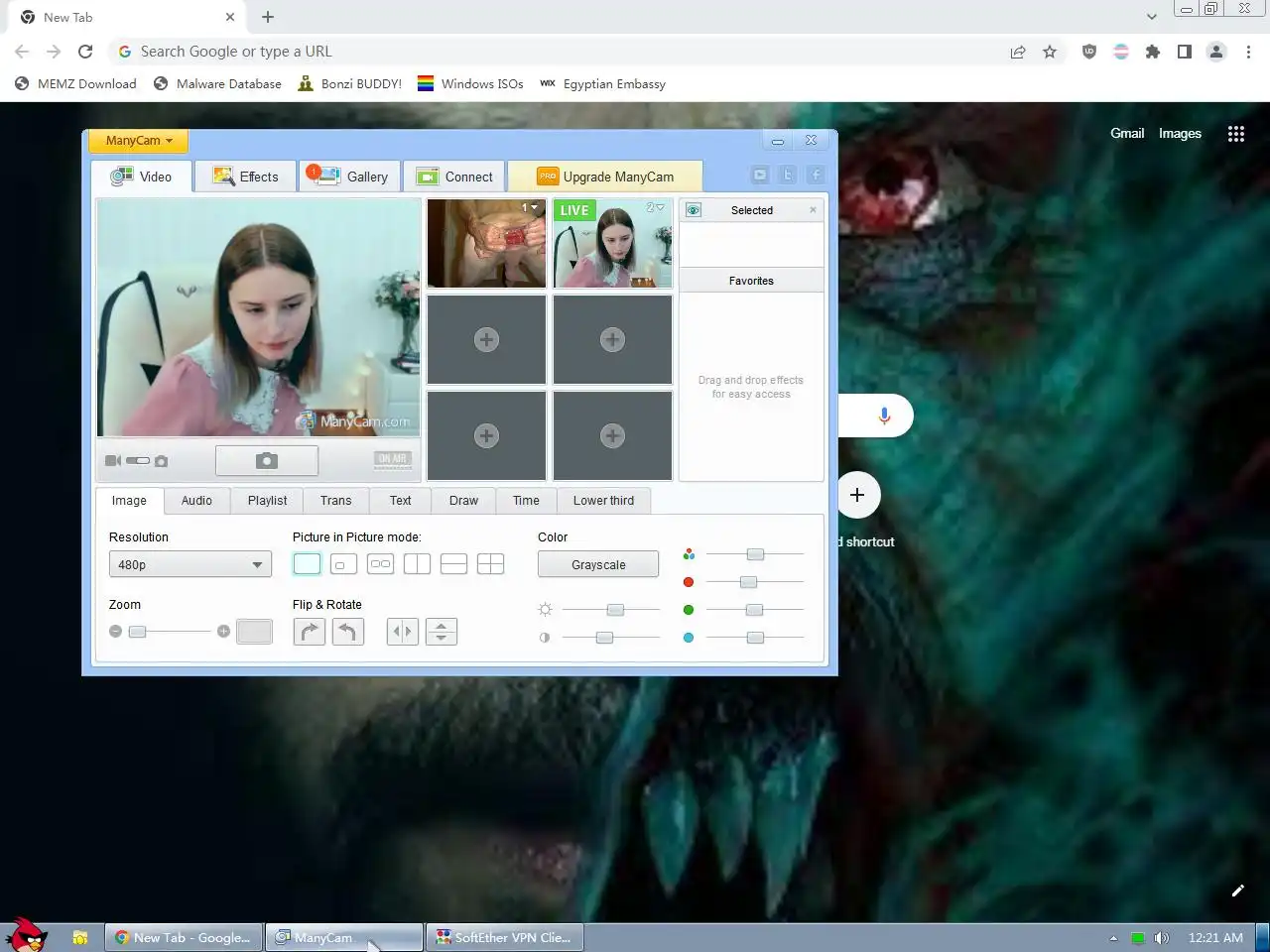Switch to the Audio tab
Screen dimensions: 1270x952
(x=196, y=501)
